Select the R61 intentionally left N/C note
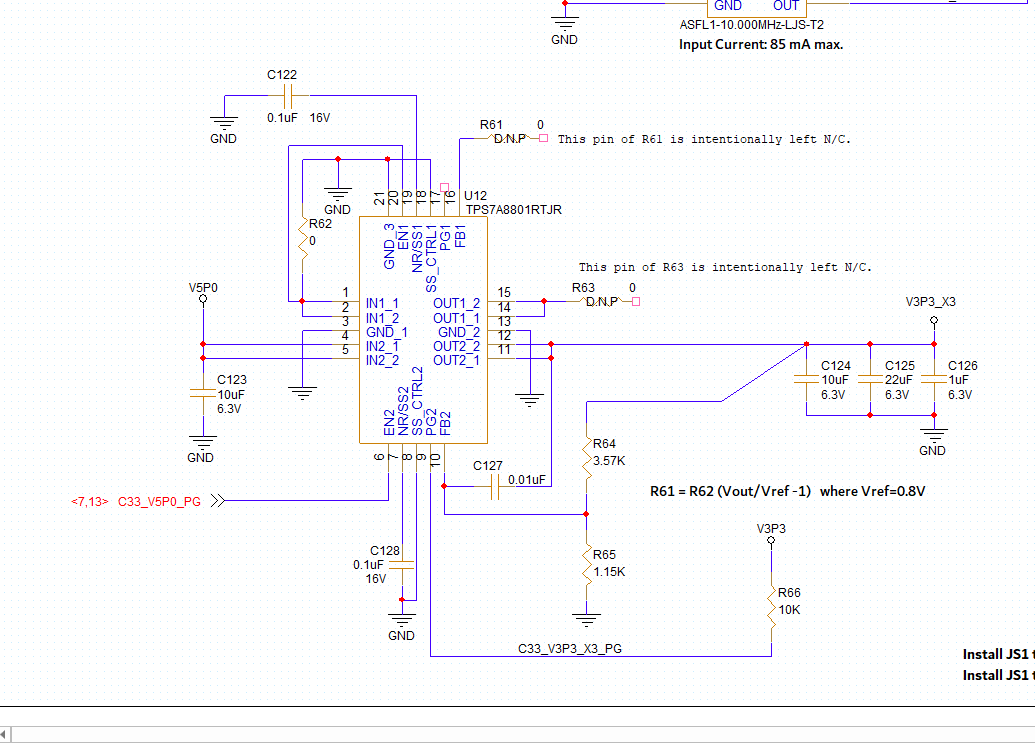Screen dimensions: 1035x743 (704, 139)
